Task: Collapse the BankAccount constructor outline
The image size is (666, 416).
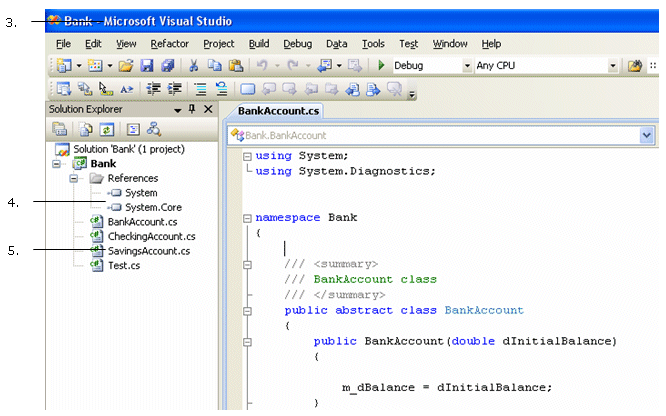Action: point(247,342)
